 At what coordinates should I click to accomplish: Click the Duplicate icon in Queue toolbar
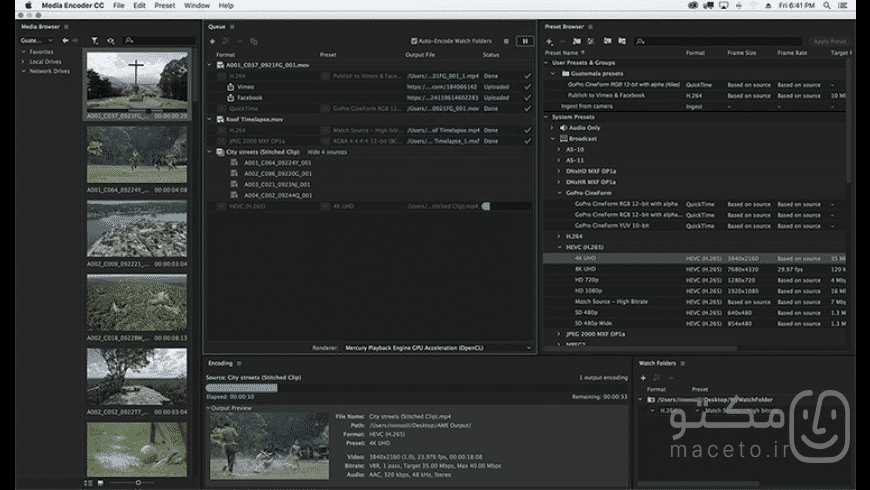(x=254, y=41)
